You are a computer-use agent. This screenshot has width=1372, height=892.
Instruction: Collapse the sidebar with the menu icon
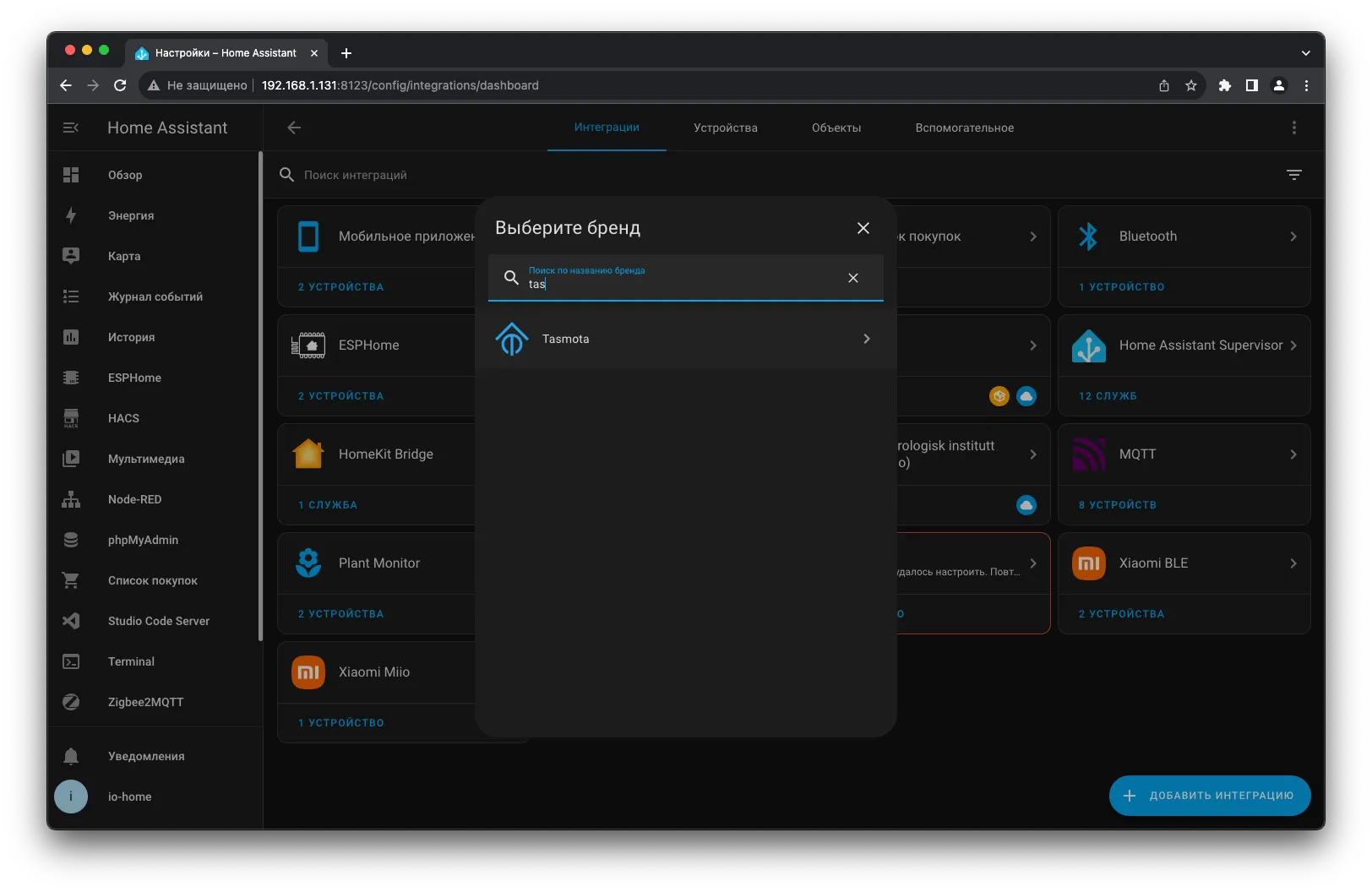coord(71,128)
